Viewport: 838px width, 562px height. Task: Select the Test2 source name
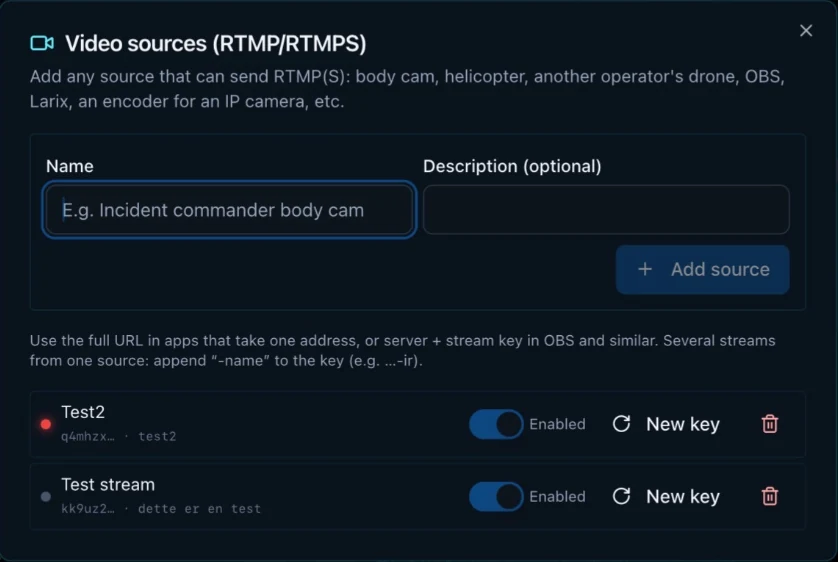point(83,412)
